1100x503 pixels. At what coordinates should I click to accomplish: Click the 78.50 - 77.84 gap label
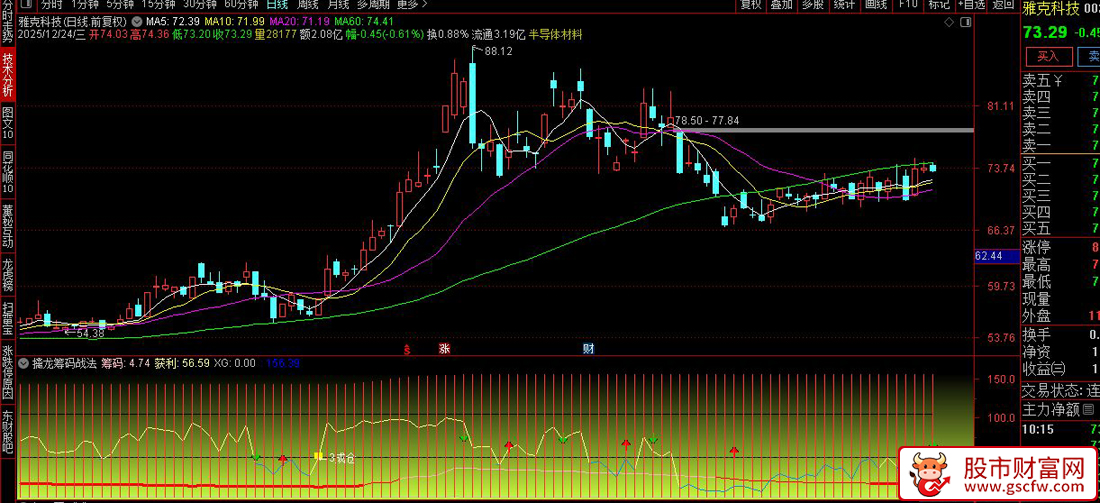pos(706,120)
